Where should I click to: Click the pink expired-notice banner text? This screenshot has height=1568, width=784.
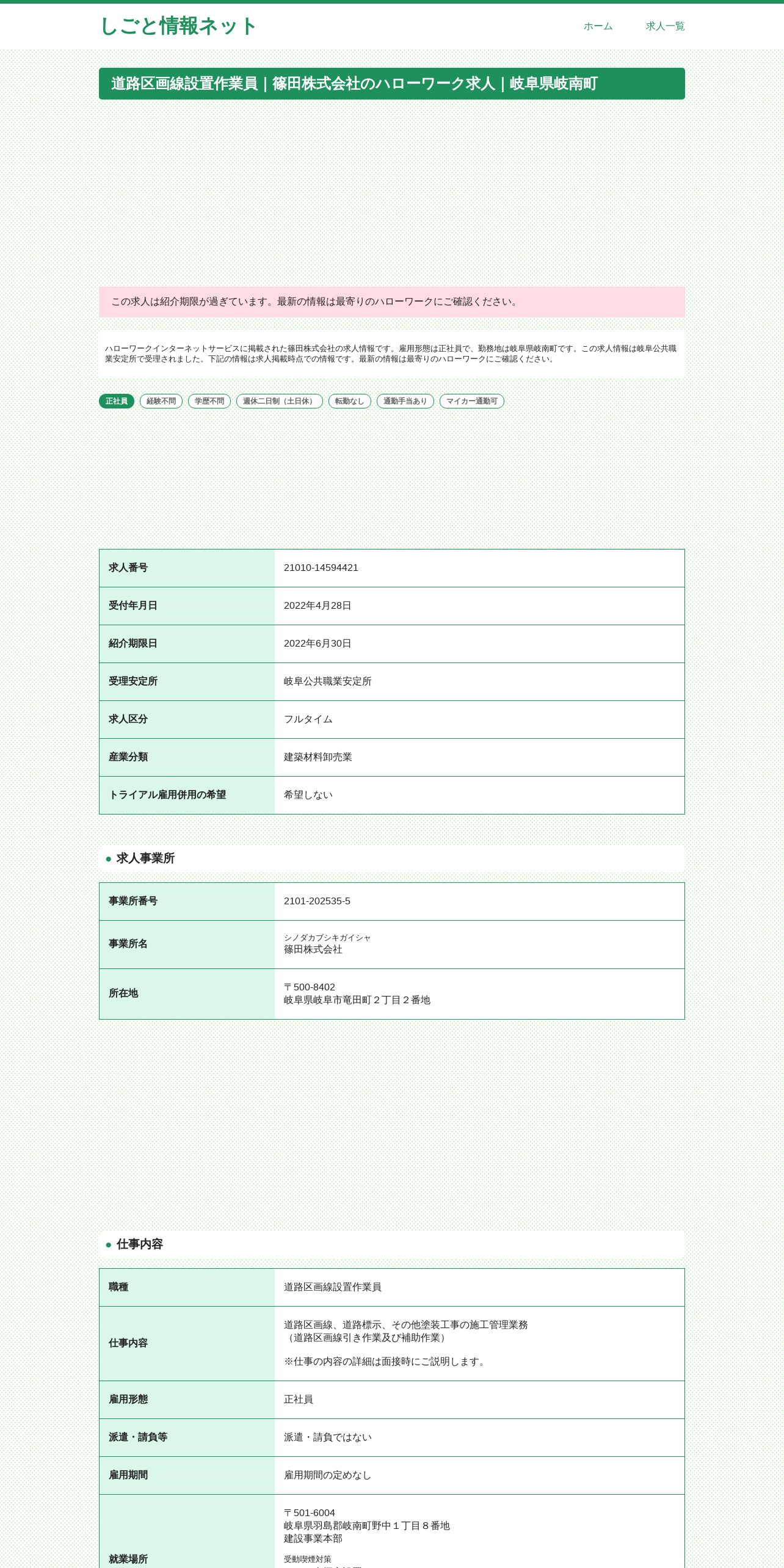tap(315, 302)
